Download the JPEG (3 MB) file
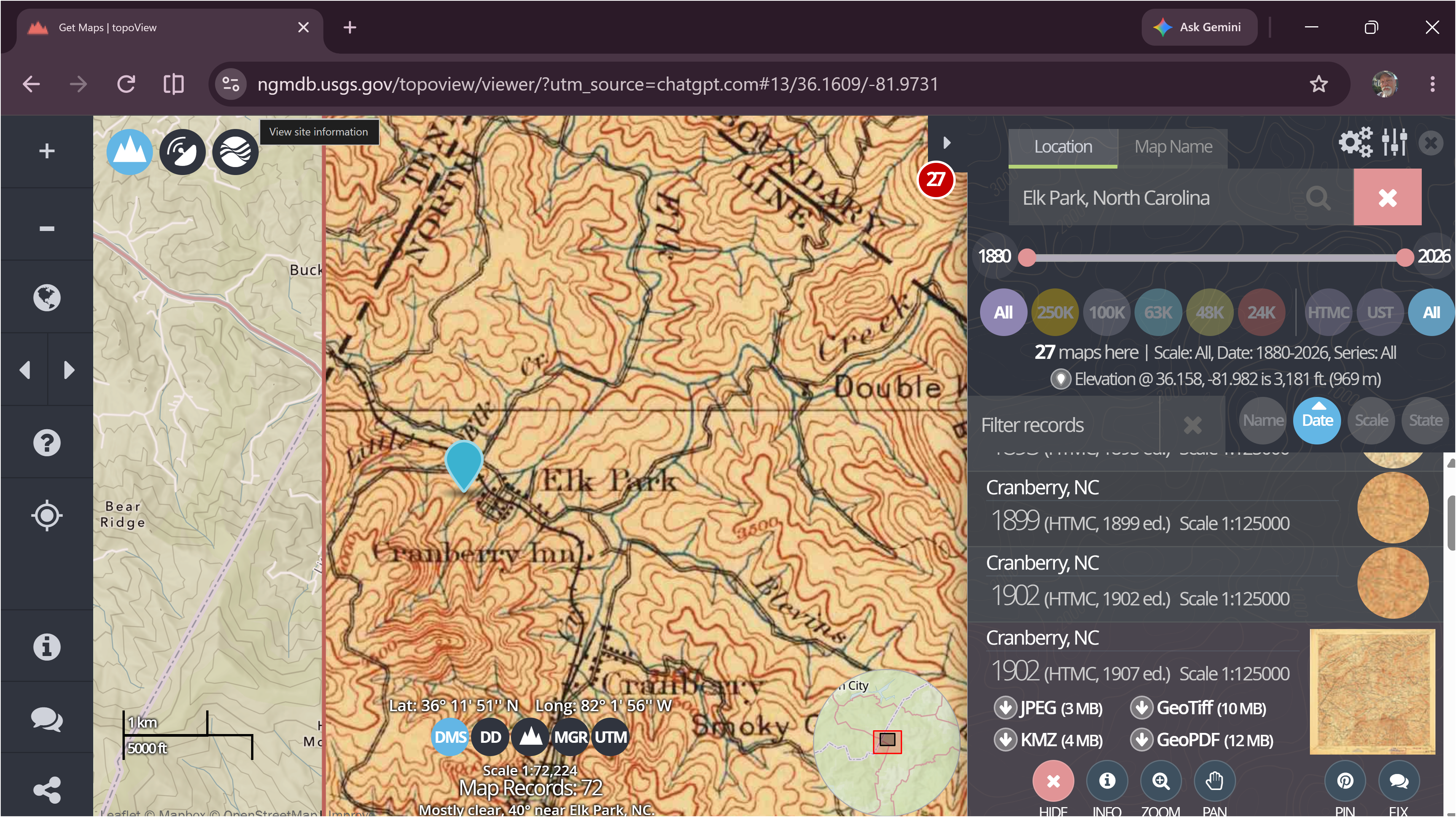Image resolution: width=1456 pixels, height=817 pixels. 1049,708
